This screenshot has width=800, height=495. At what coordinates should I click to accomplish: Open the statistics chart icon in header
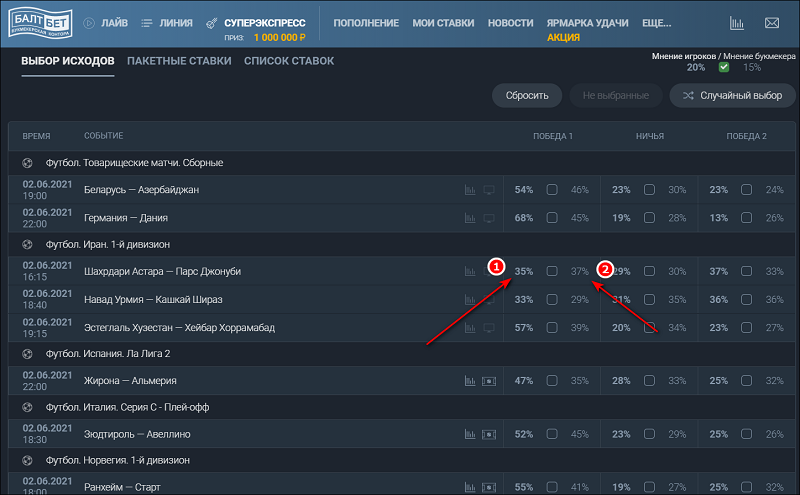[737, 22]
